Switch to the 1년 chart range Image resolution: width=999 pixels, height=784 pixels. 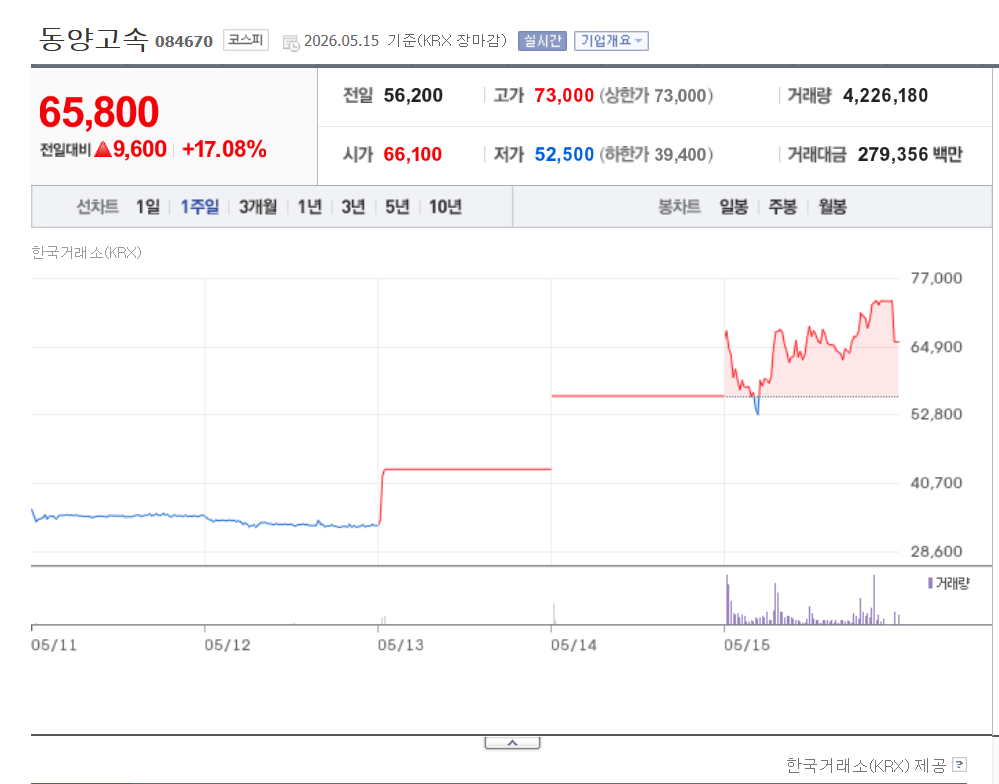click(310, 206)
